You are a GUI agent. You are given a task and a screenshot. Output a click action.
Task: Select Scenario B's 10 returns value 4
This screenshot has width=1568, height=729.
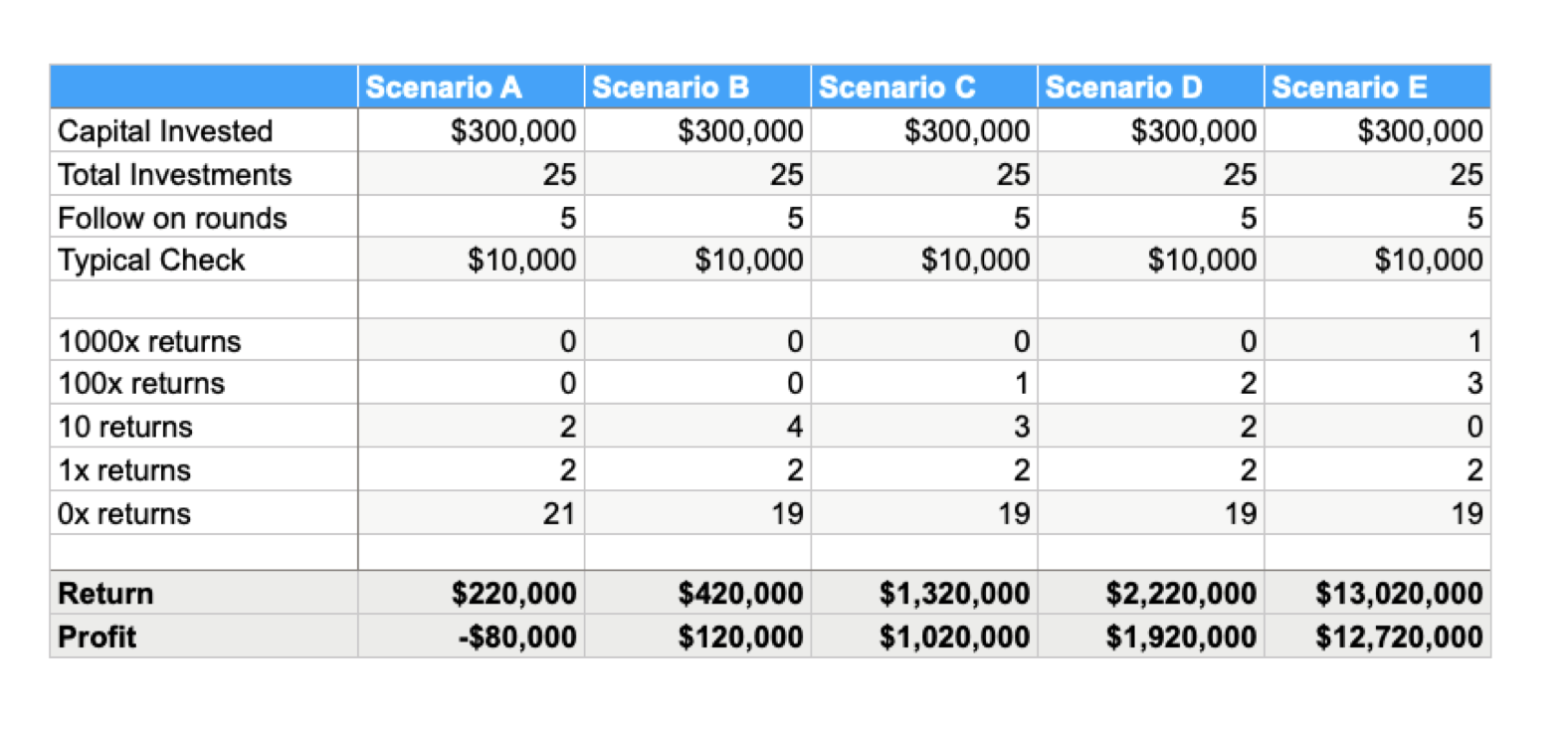point(794,428)
